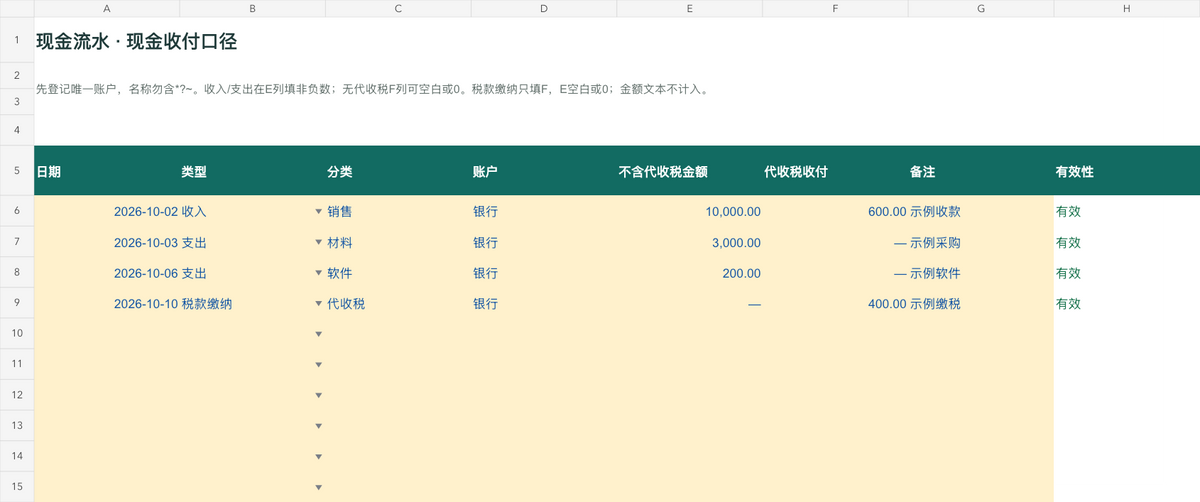Click the 有效性 header cell
The height and width of the screenshot is (502, 1200).
point(1127,171)
